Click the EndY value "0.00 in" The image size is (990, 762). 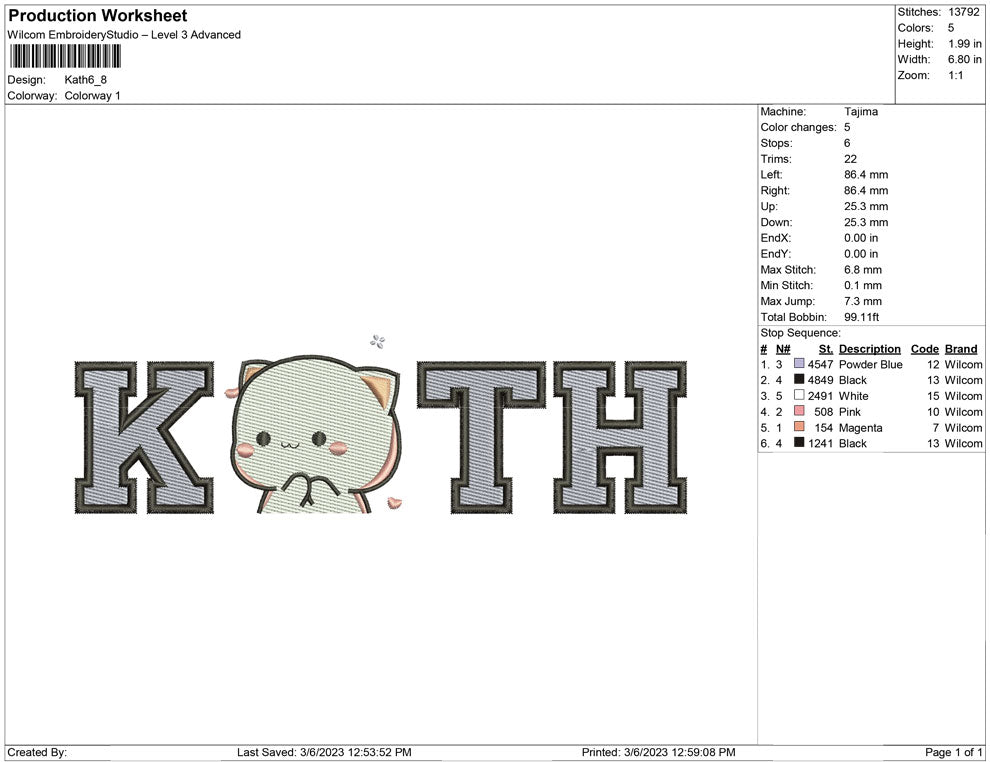(x=861, y=253)
